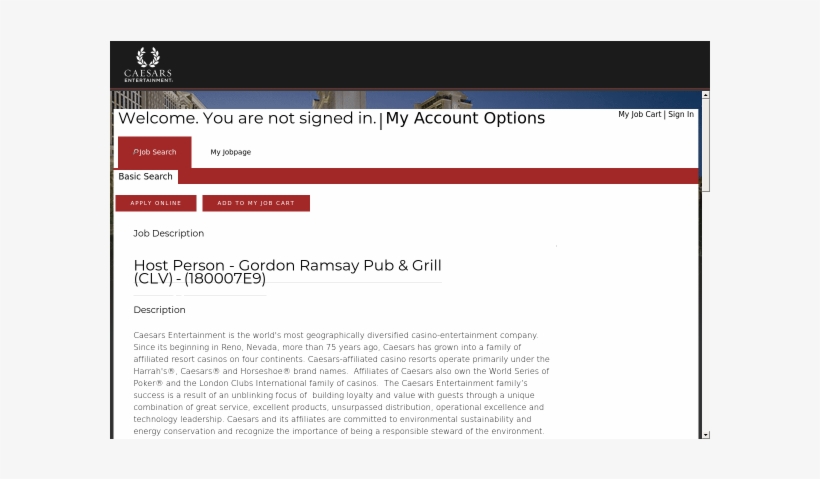This screenshot has width=820, height=479.
Task: Click the Description subheading
Action: [x=160, y=310]
